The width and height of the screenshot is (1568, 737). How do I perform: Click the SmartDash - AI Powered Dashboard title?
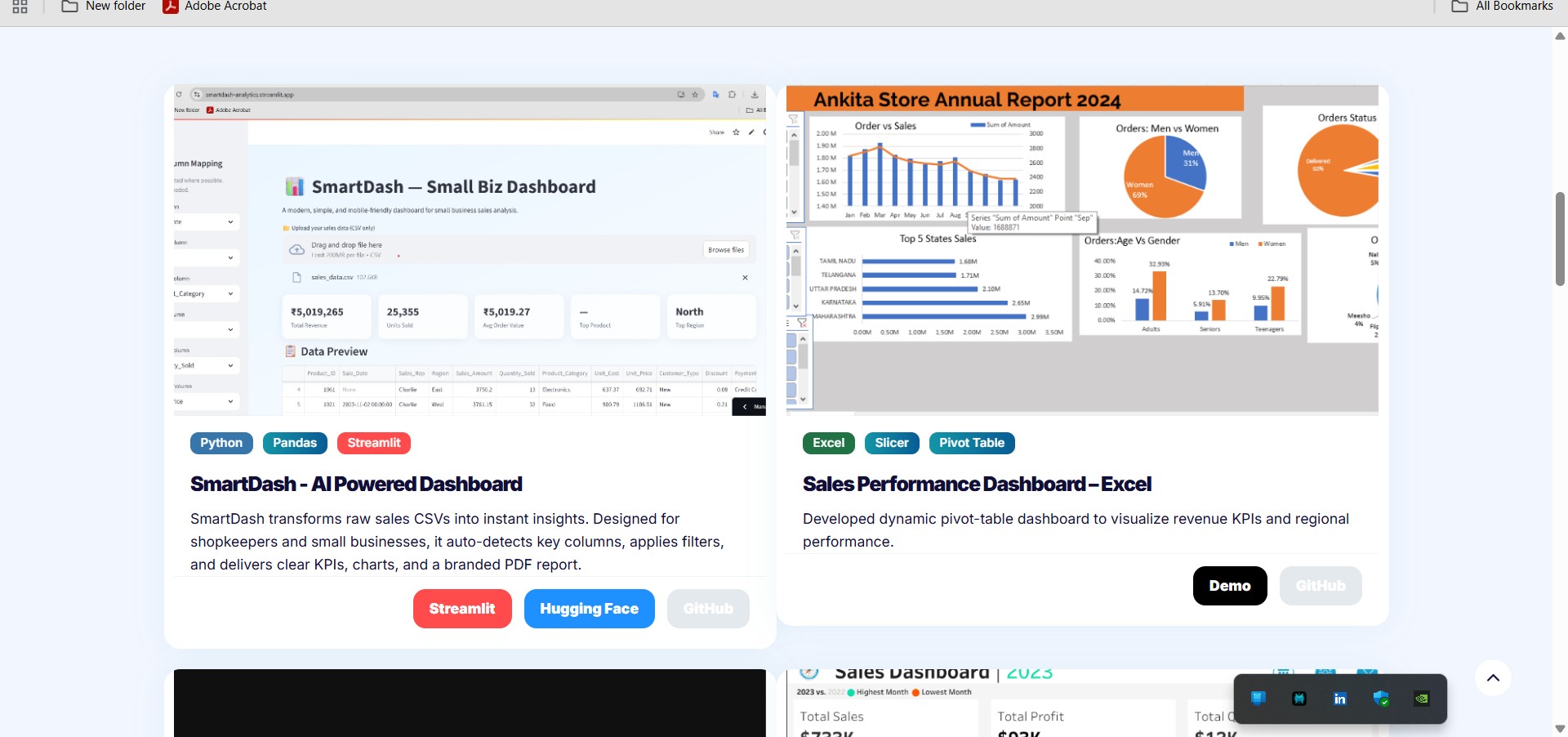pyautogui.click(x=356, y=485)
